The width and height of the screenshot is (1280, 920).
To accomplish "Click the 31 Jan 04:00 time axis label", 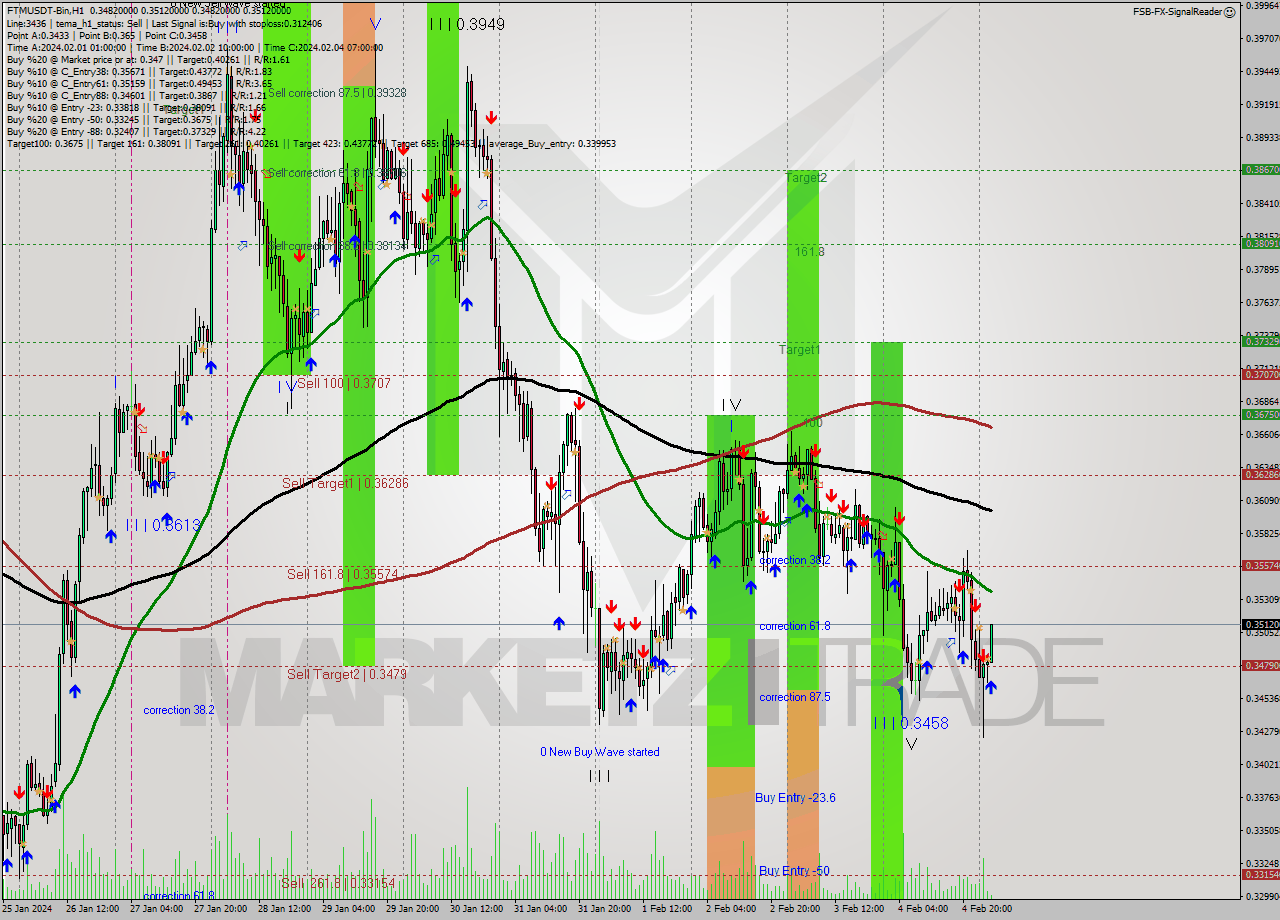I will point(539,909).
